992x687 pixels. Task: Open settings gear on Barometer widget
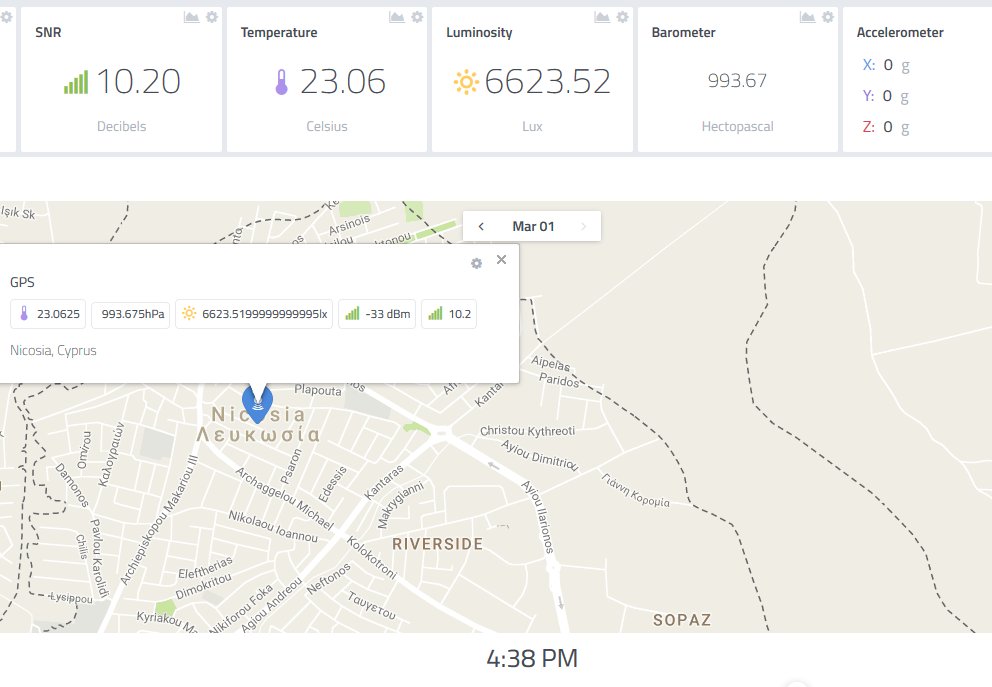coord(828,17)
